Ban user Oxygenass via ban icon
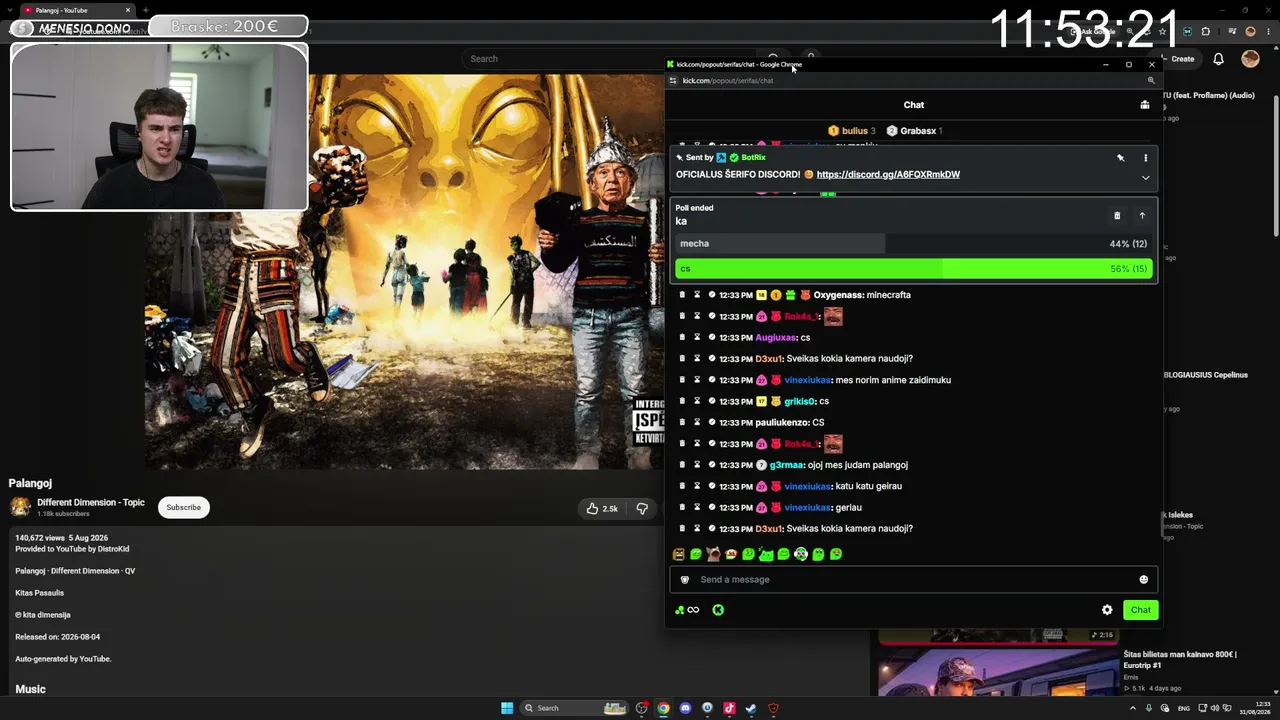This screenshot has width=1280, height=720. [712, 295]
